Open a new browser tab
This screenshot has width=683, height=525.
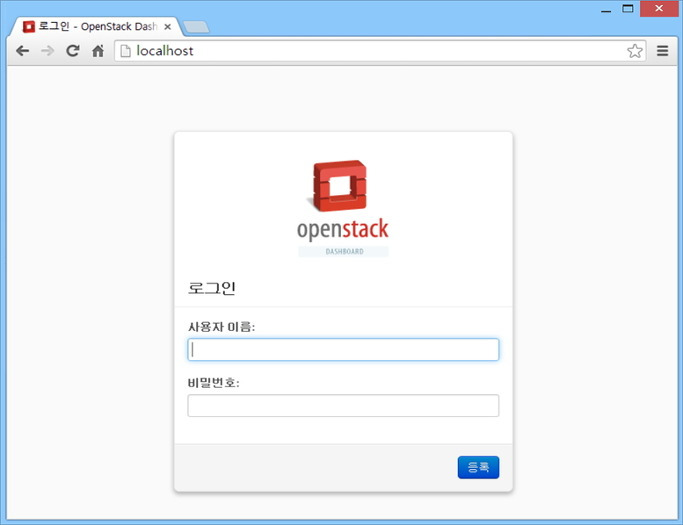196,27
